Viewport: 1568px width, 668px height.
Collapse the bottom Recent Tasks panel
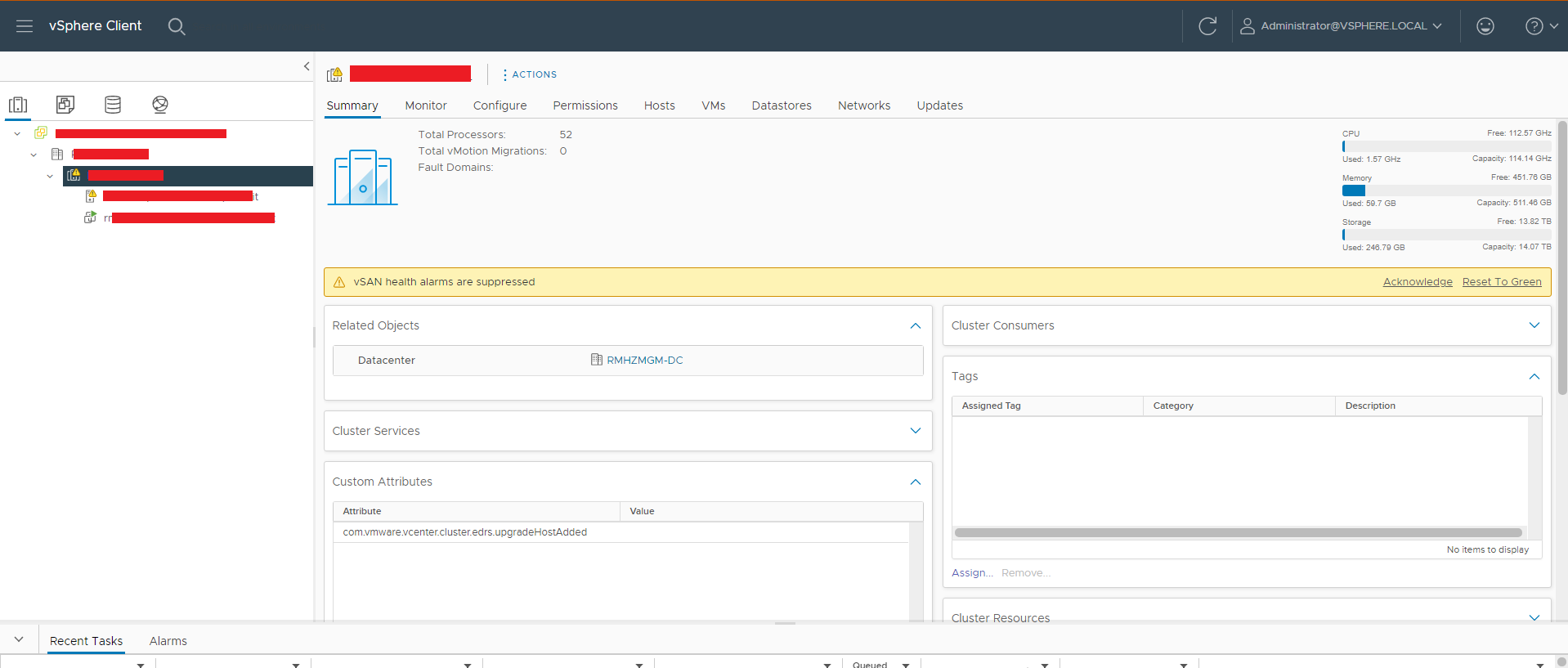[x=19, y=639]
